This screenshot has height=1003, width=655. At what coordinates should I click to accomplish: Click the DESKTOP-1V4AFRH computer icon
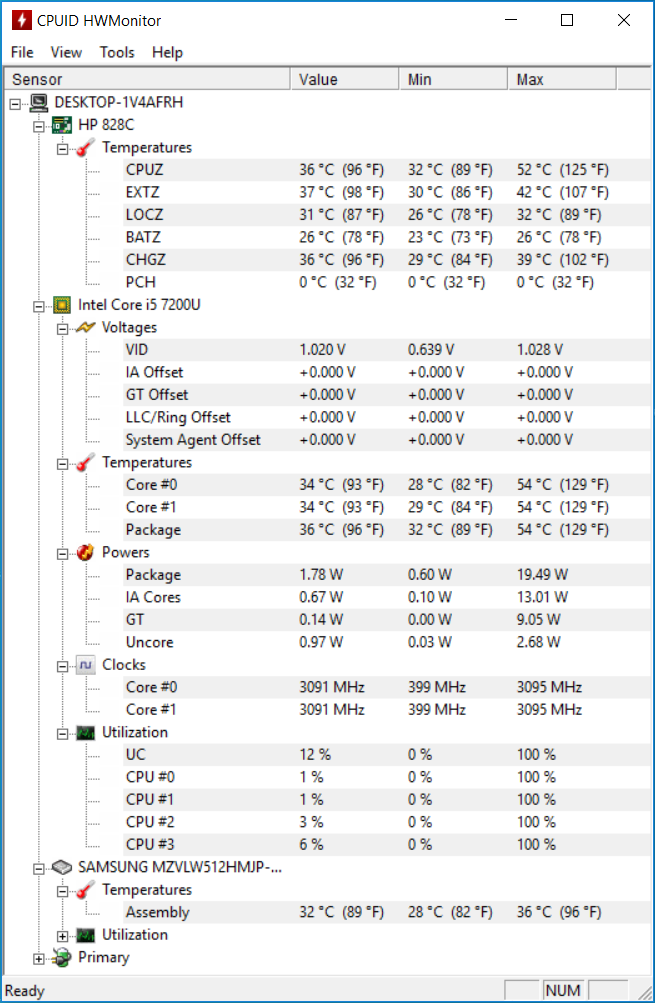click(38, 102)
